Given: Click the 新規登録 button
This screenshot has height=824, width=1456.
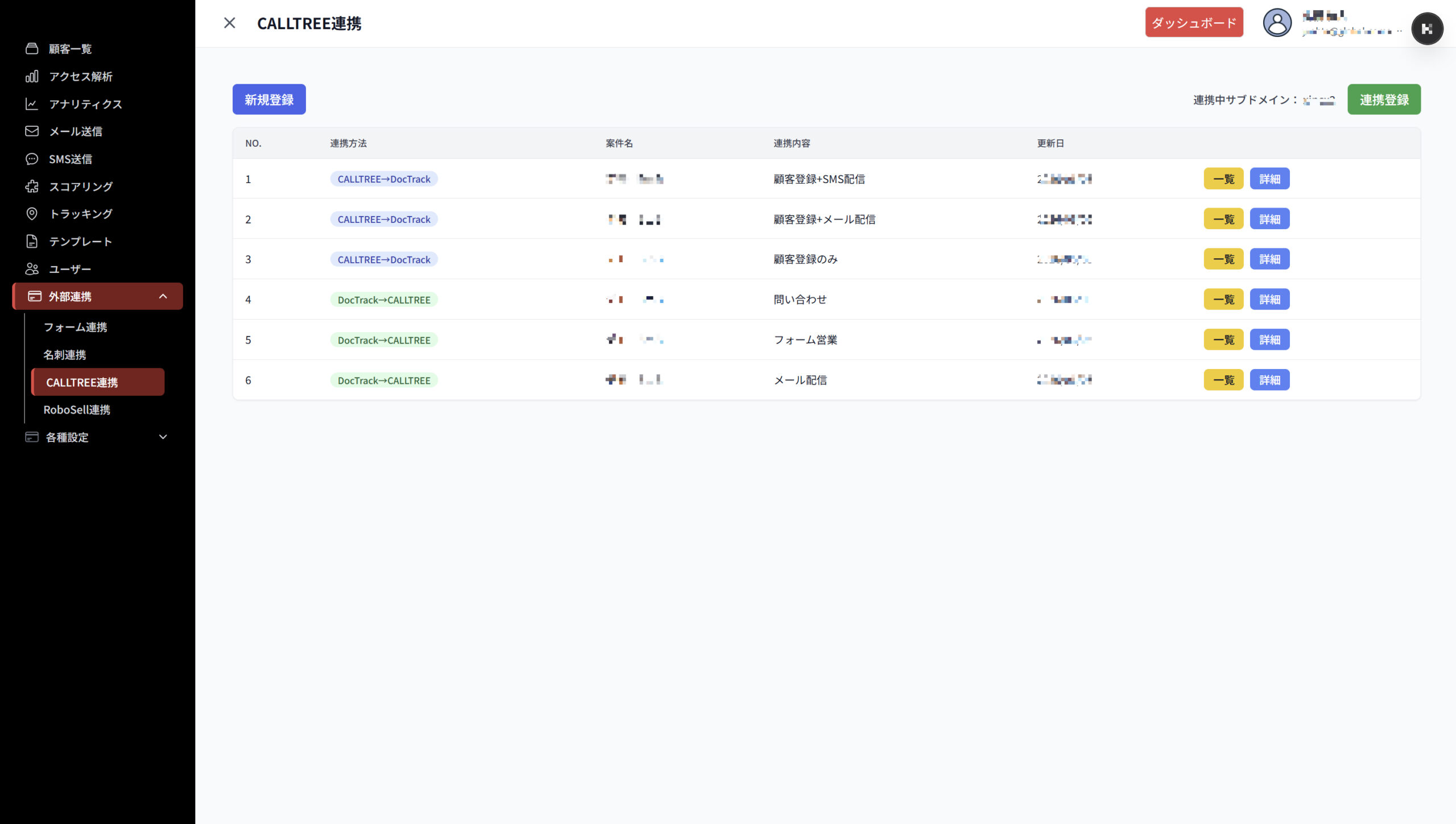Looking at the screenshot, I should pos(269,100).
